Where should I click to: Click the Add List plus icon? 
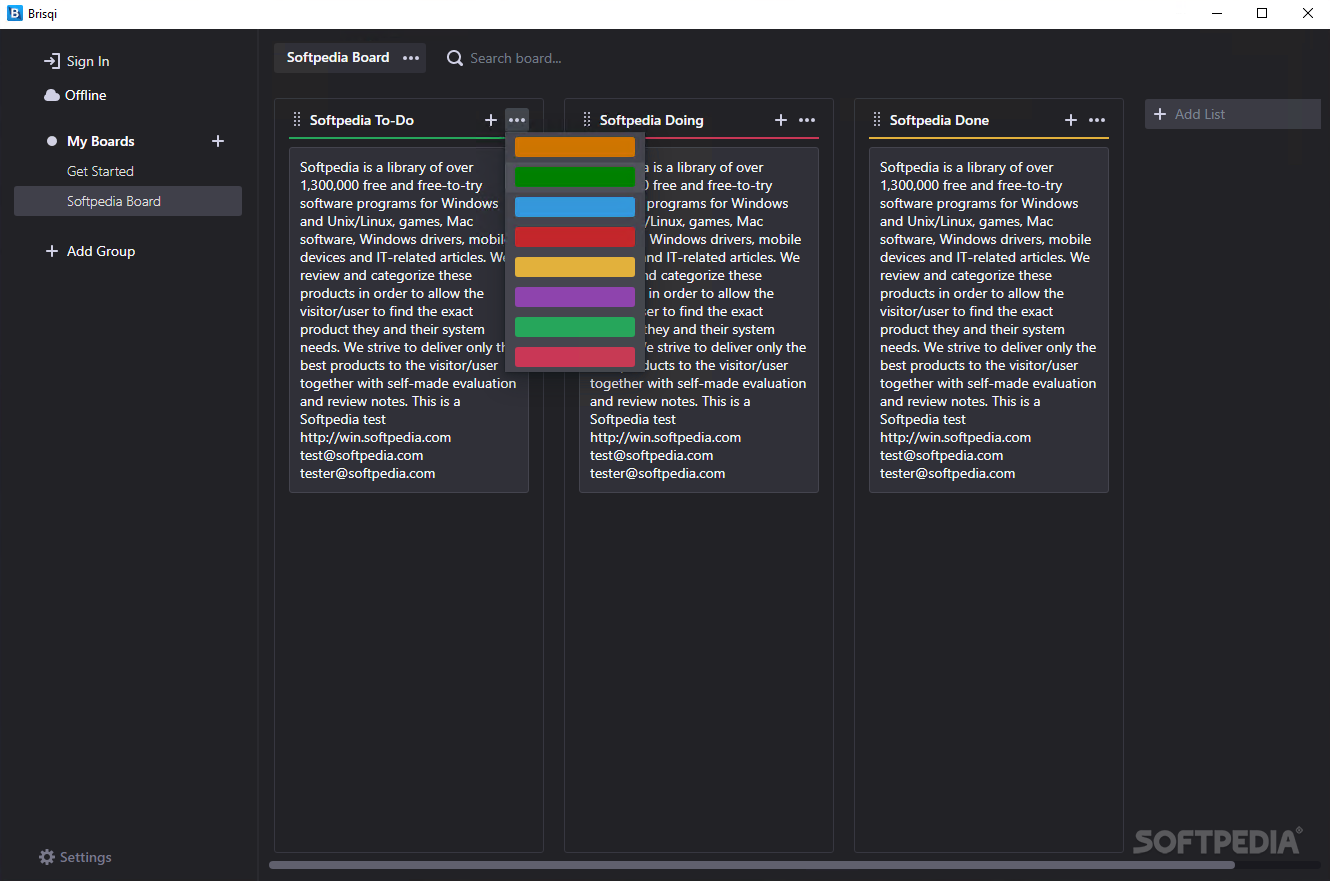click(1160, 114)
